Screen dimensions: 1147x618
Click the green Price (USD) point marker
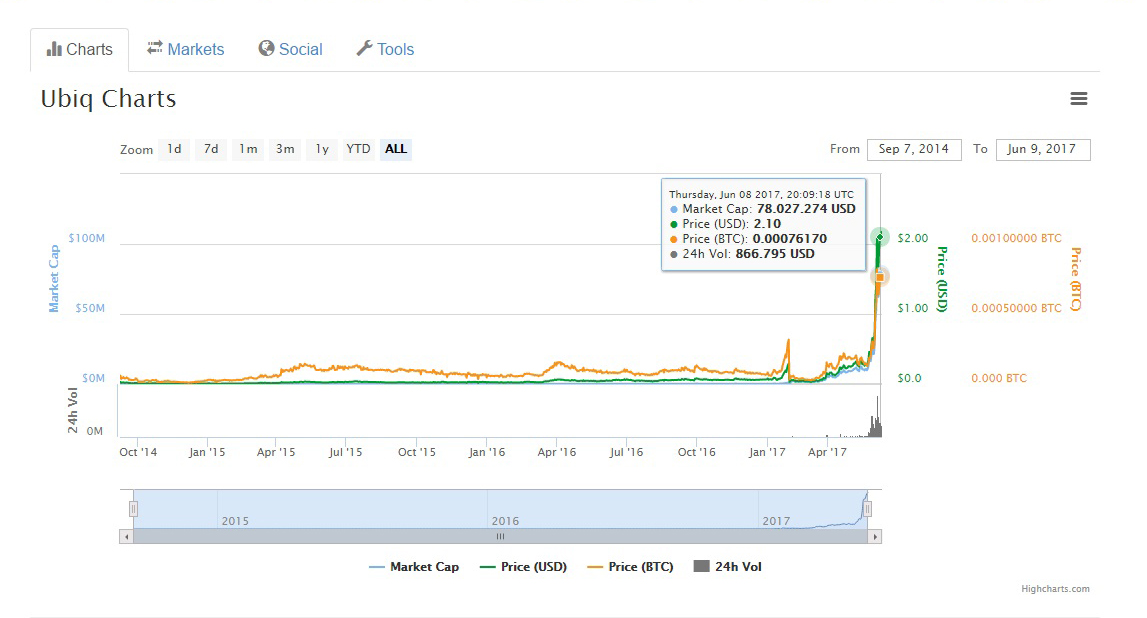coord(880,237)
